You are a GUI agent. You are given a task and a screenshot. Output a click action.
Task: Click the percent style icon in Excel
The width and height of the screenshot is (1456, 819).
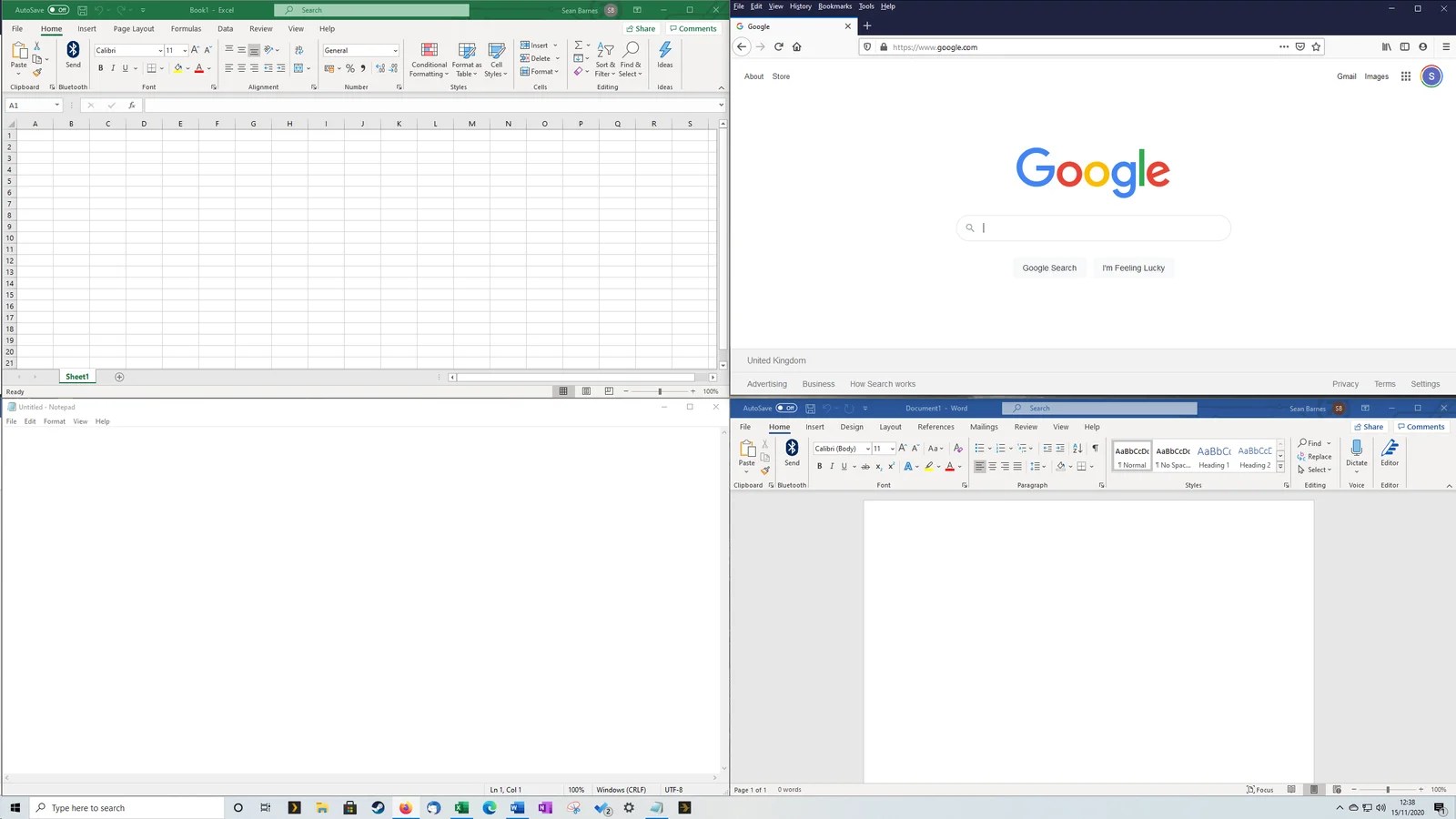click(x=350, y=68)
